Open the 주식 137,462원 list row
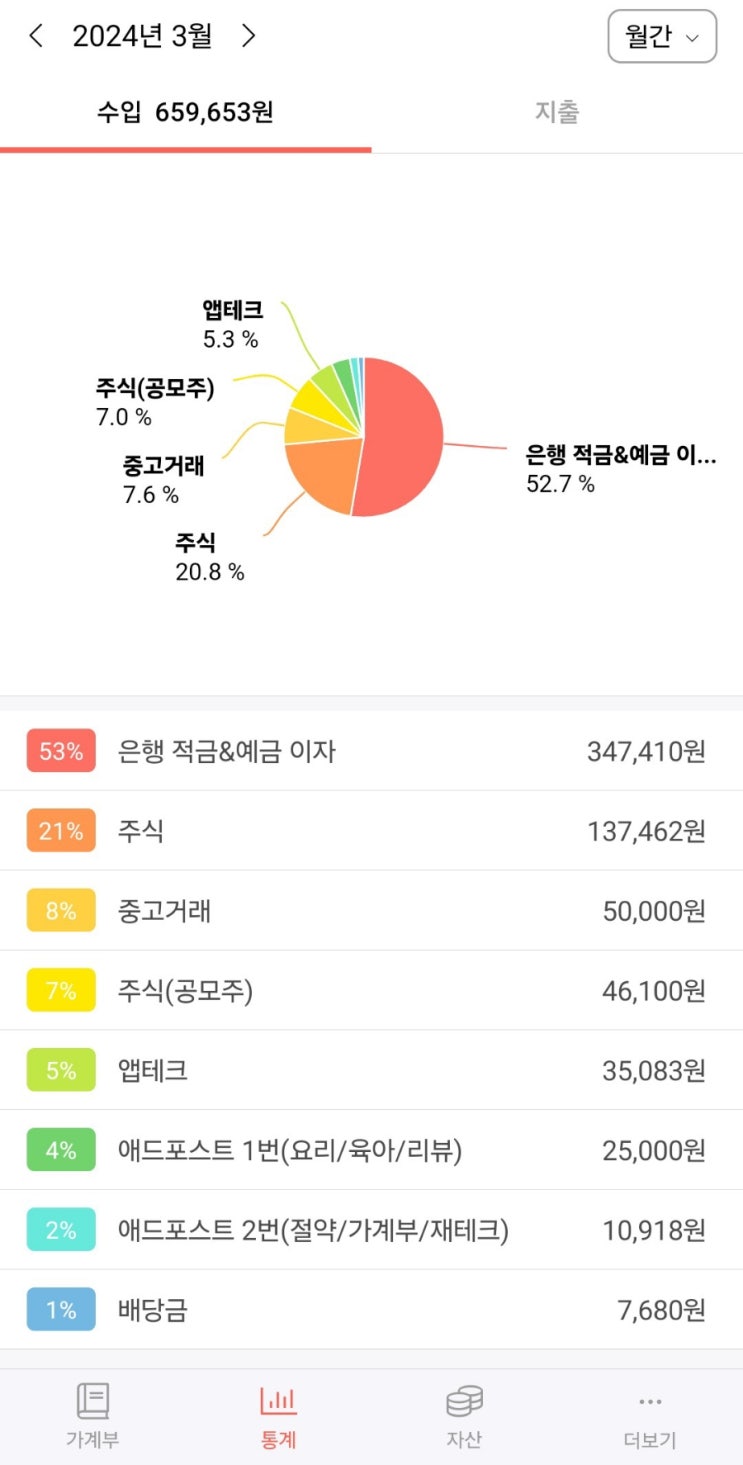 click(x=370, y=831)
